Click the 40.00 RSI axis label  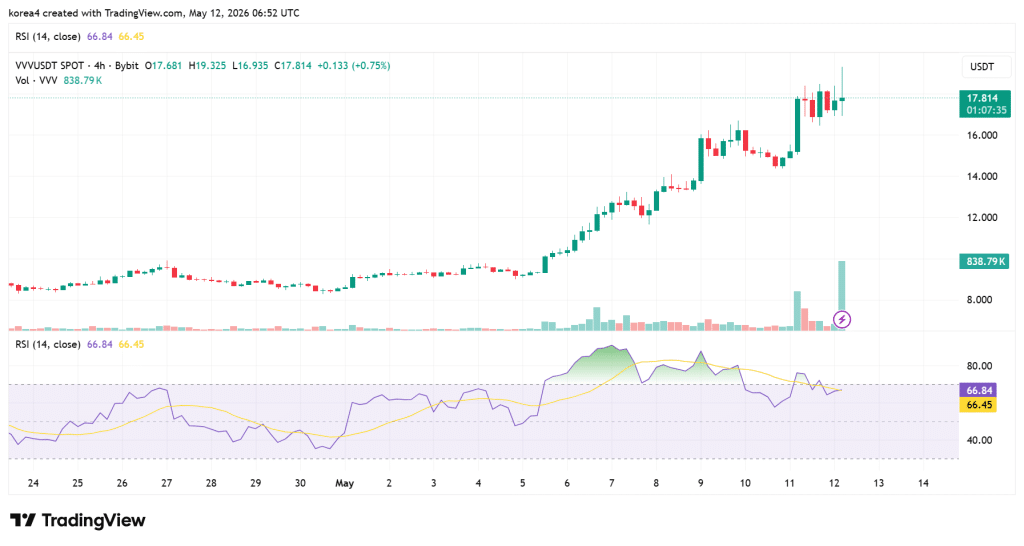[980, 440]
